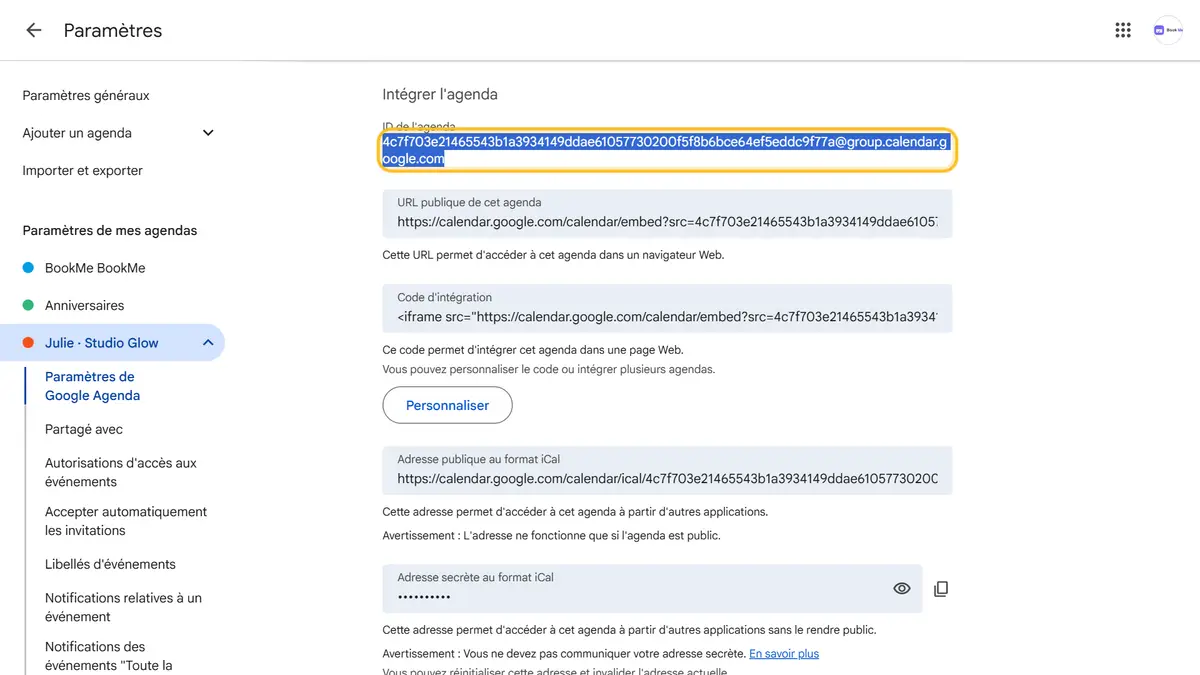Open Paramètres généraux
1200x675 pixels.
point(86,95)
